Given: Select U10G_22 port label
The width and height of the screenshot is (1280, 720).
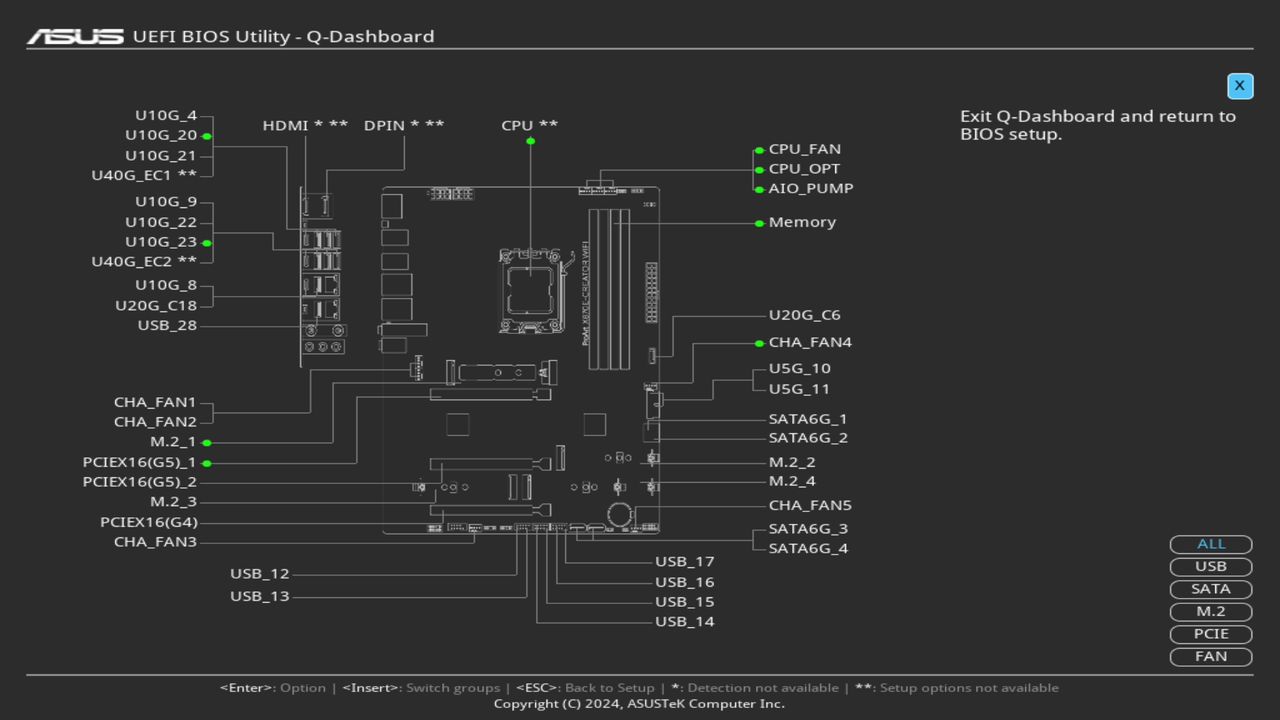Looking at the screenshot, I should click(x=161, y=222).
